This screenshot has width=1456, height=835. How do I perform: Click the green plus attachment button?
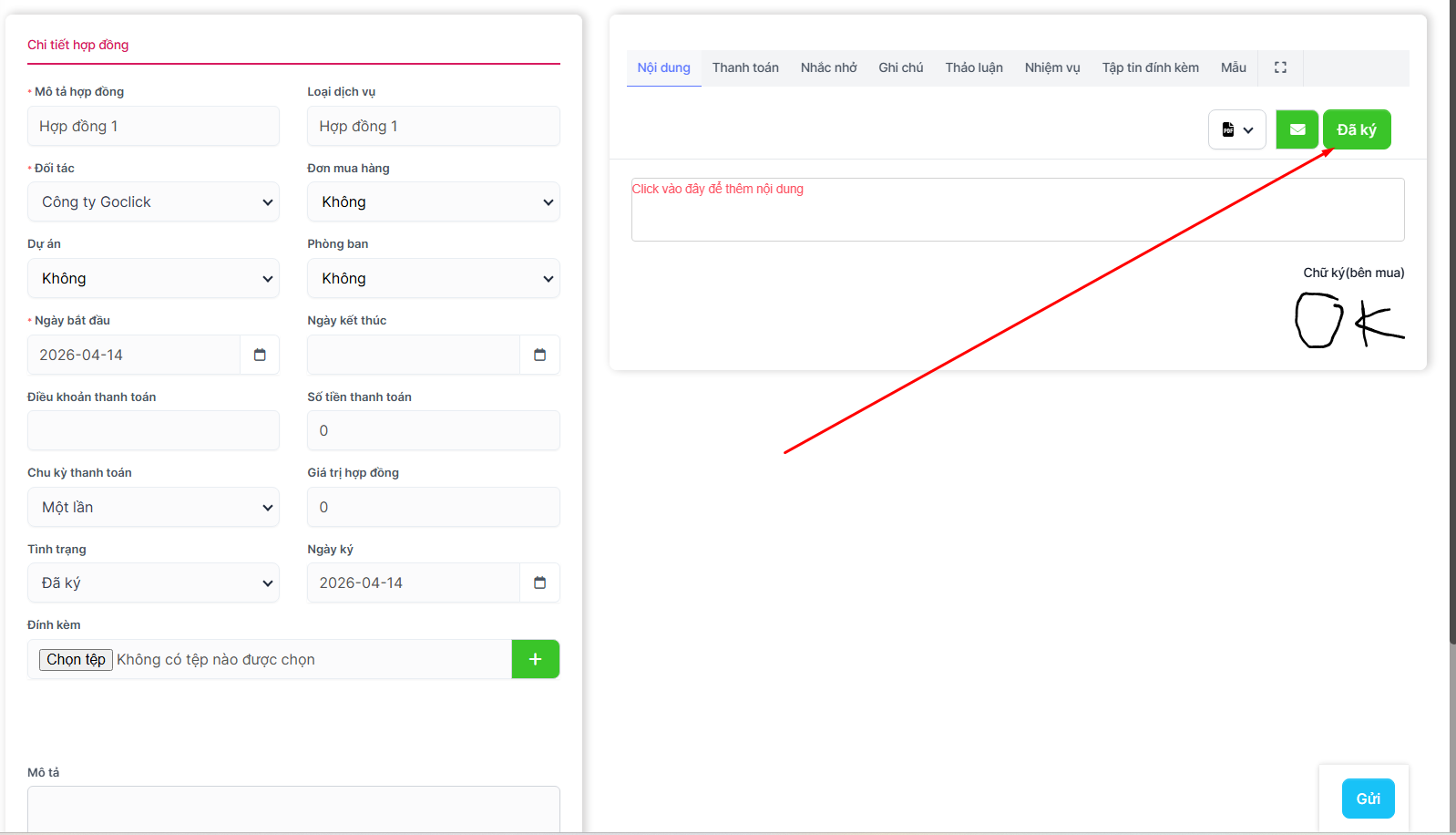535,659
